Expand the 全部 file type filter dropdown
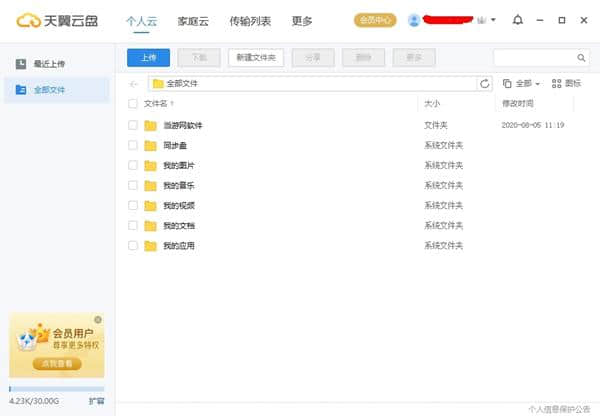This screenshot has height=416, width=600. pos(522,84)
